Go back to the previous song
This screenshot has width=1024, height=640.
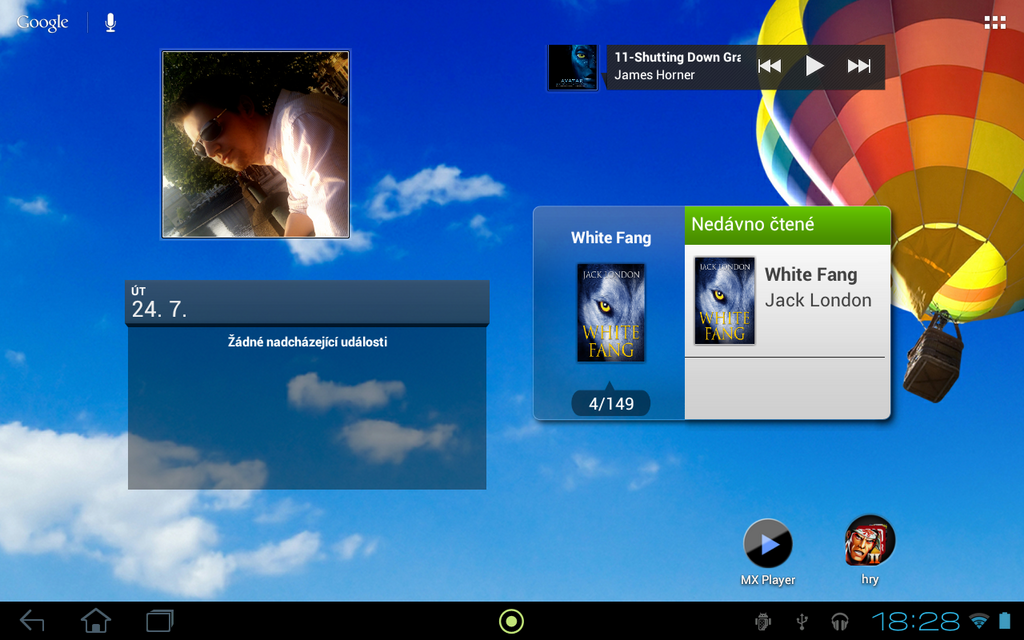point(770,65)
